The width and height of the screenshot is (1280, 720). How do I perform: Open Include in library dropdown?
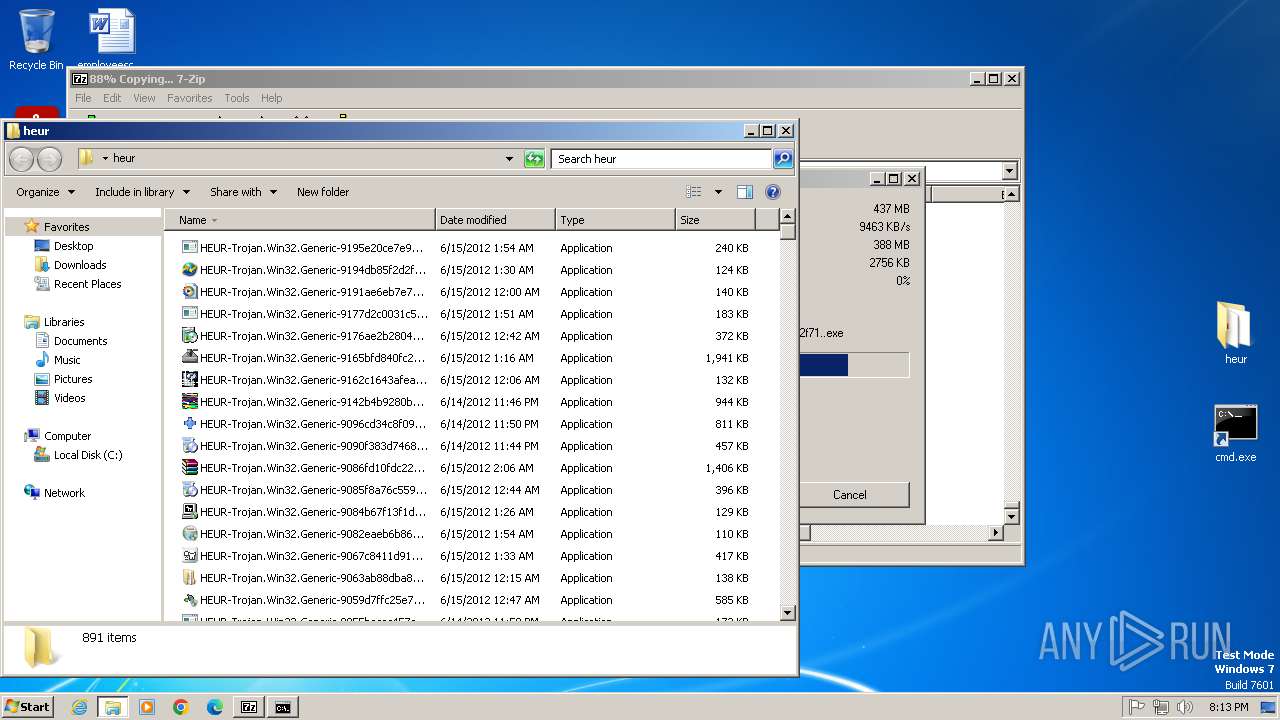[141, 192]
